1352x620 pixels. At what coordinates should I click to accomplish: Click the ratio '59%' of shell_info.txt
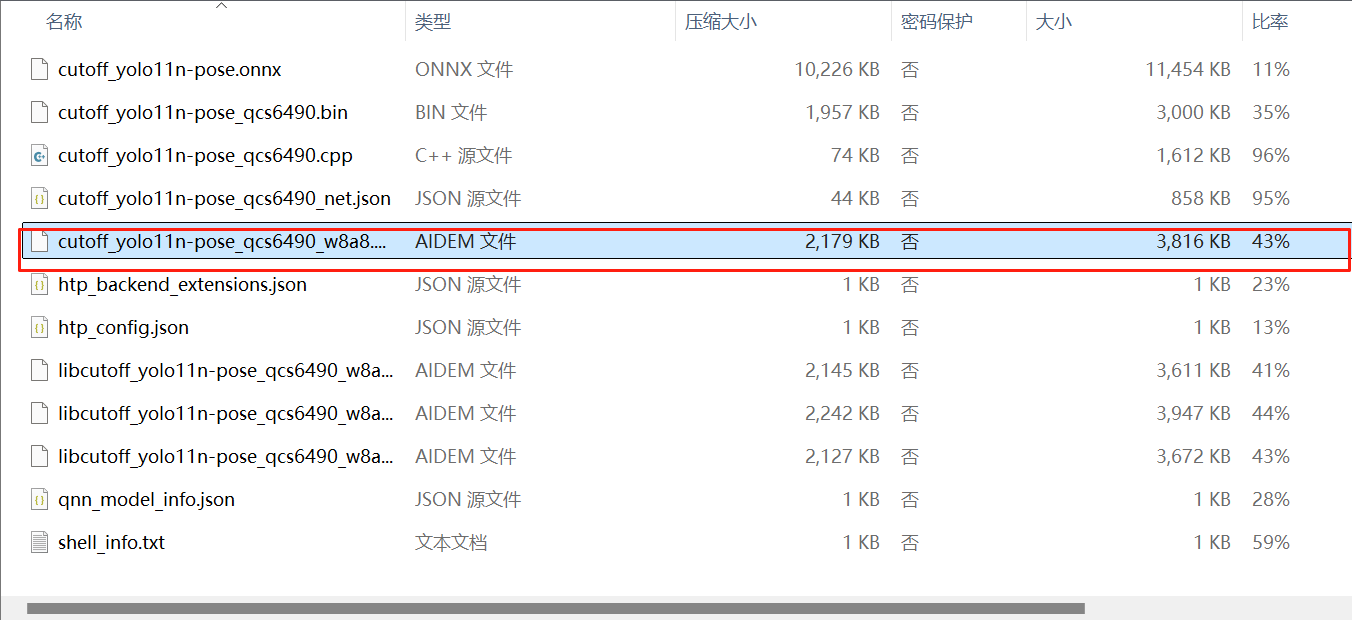click(1271, 543)
